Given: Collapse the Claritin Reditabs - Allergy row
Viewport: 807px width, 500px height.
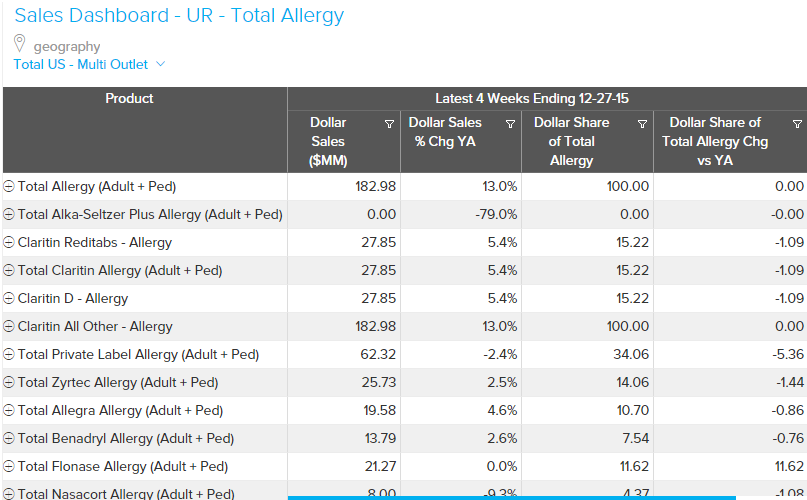Looking at the screenshot, I should (x=9, y=243).
